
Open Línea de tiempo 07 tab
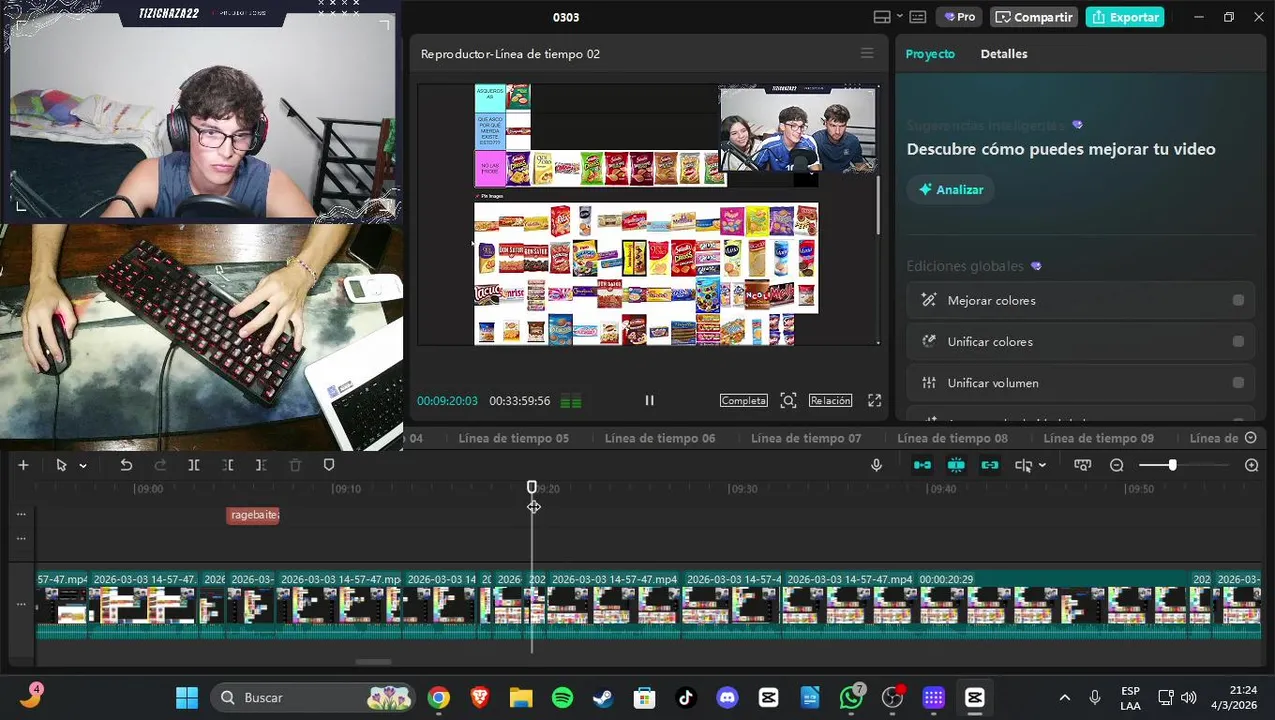pos(806,438)
